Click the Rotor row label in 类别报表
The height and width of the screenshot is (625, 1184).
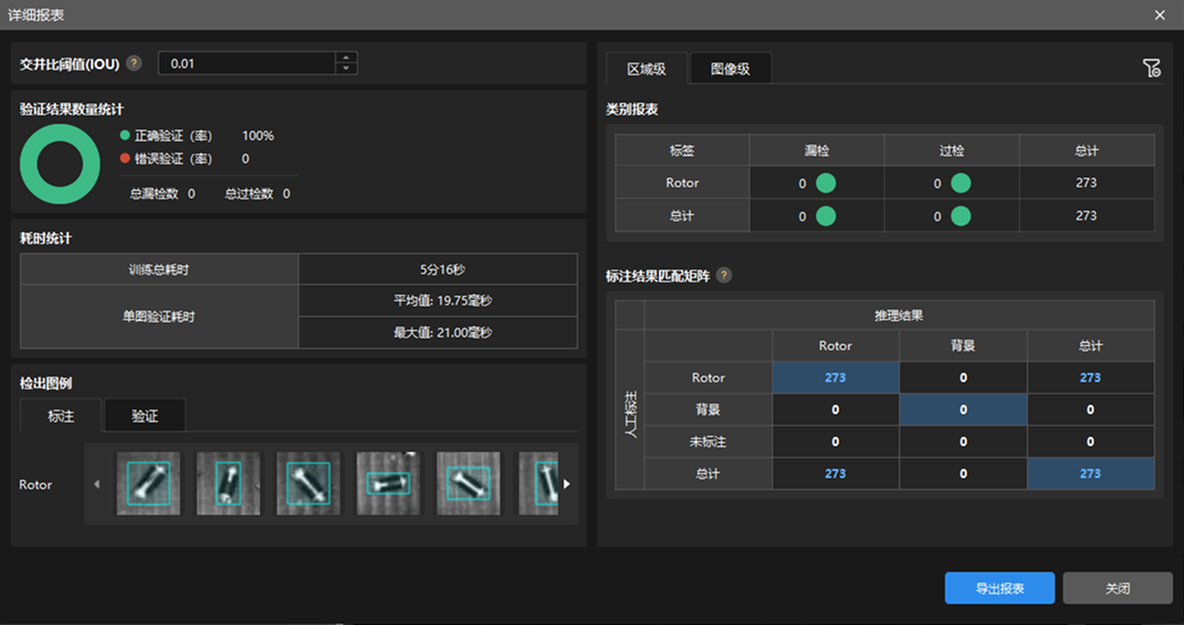[x=682, y=183]
